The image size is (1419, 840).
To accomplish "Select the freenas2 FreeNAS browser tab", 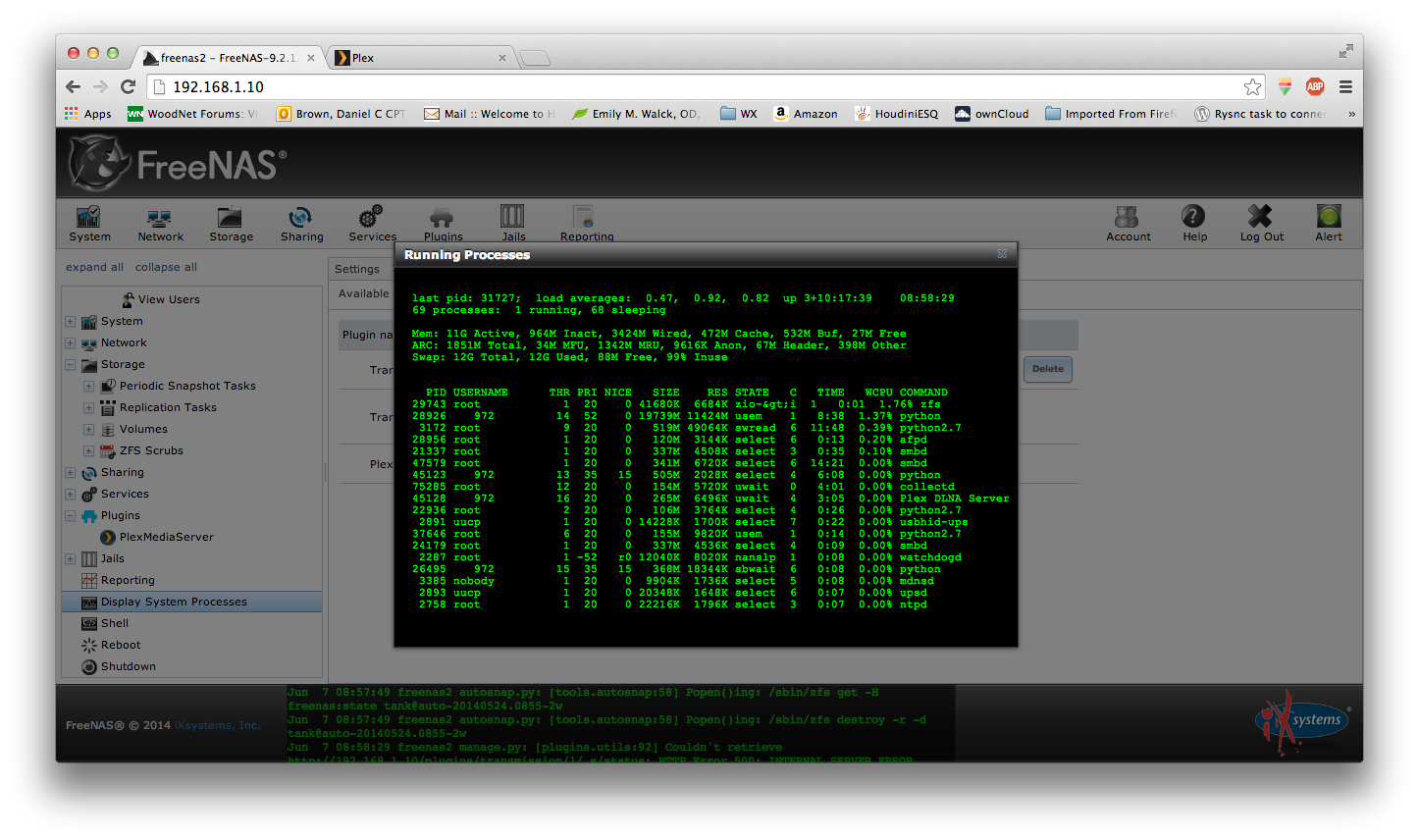I will click(229, 58).
